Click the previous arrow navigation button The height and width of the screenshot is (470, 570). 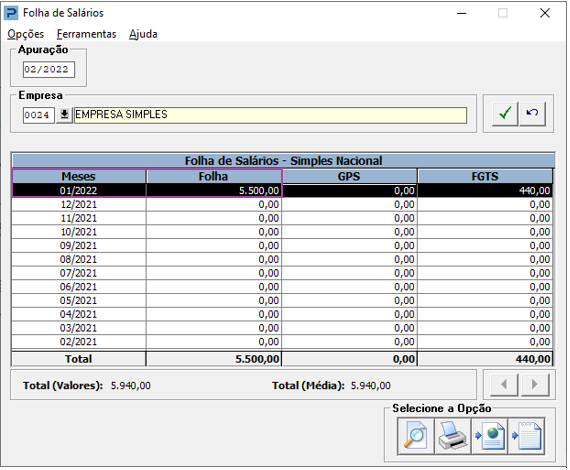(504, 384)
